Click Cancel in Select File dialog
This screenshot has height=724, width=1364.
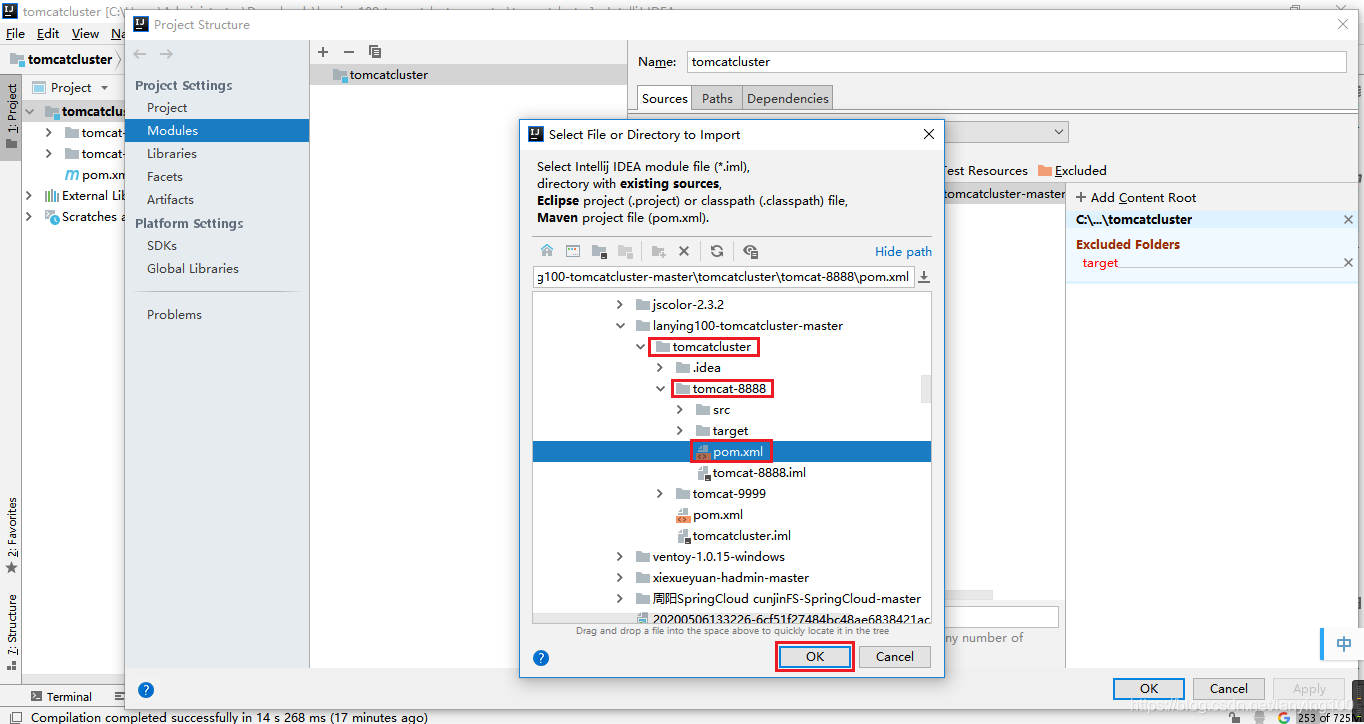coord(895,657)
